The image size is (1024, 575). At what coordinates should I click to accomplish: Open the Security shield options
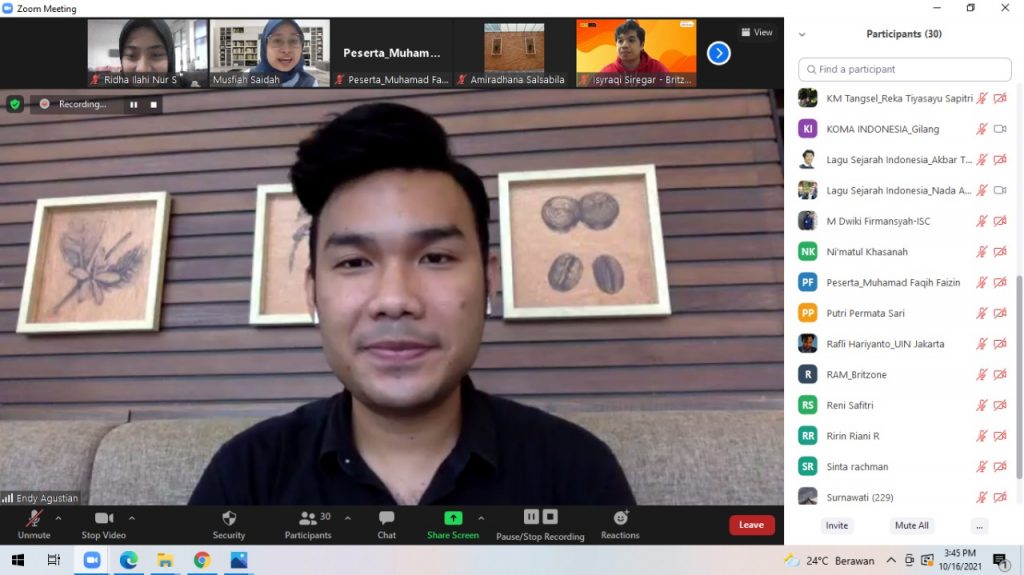coord(228,519)
